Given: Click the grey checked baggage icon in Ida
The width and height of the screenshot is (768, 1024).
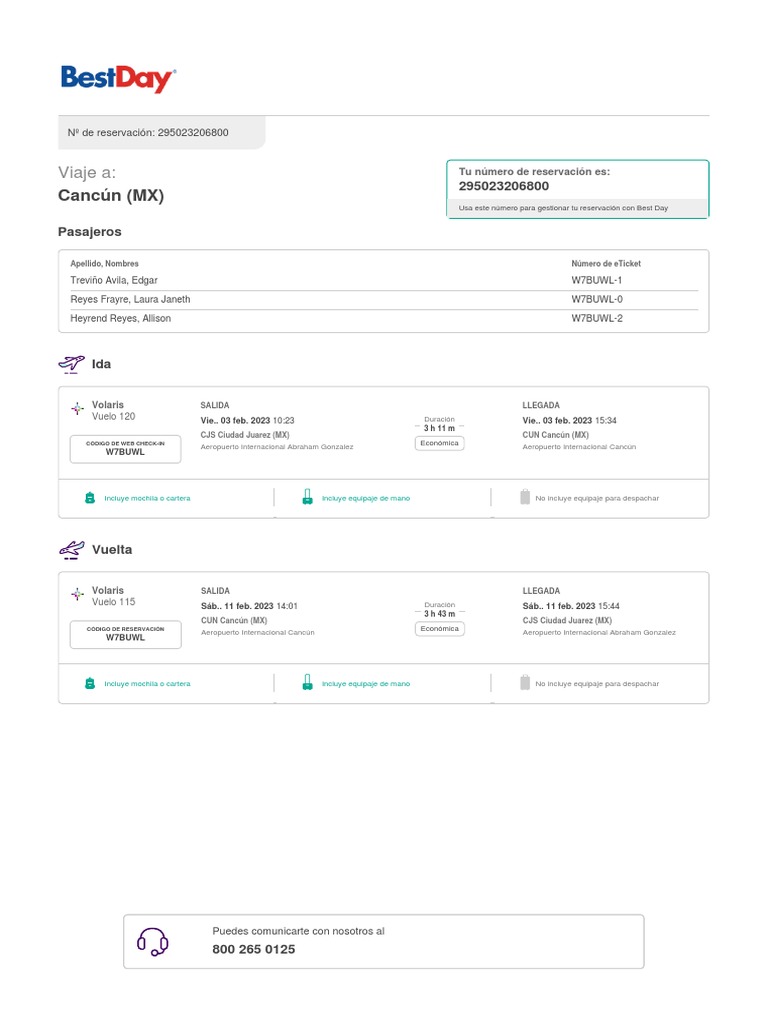Looking at the screenshot, I should (x=524, y=497).
